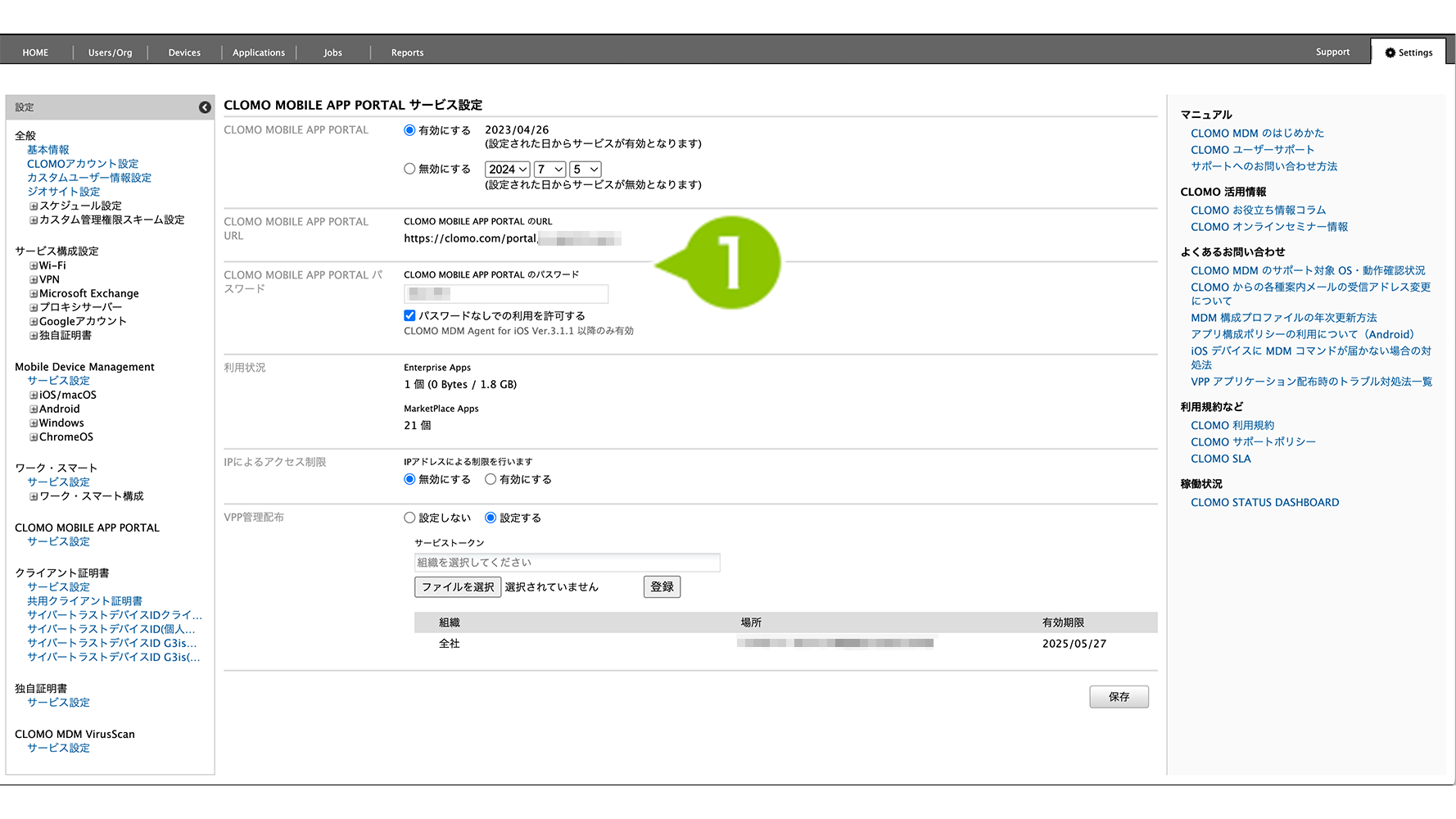Click the ファイルを選択 button
1456x819 pixels.
click(458, 587)
